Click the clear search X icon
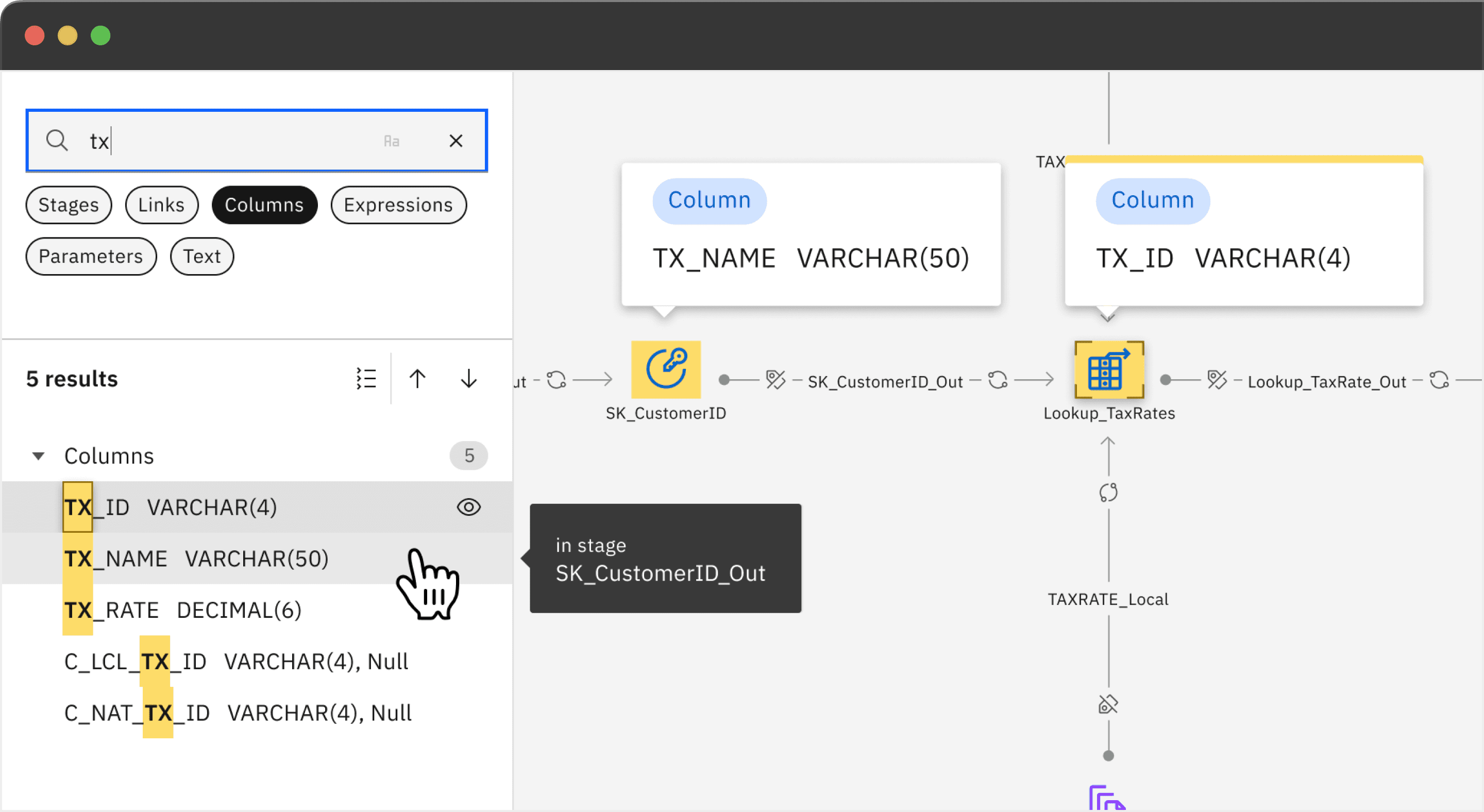1484x812 pixels. pos(456,141)
